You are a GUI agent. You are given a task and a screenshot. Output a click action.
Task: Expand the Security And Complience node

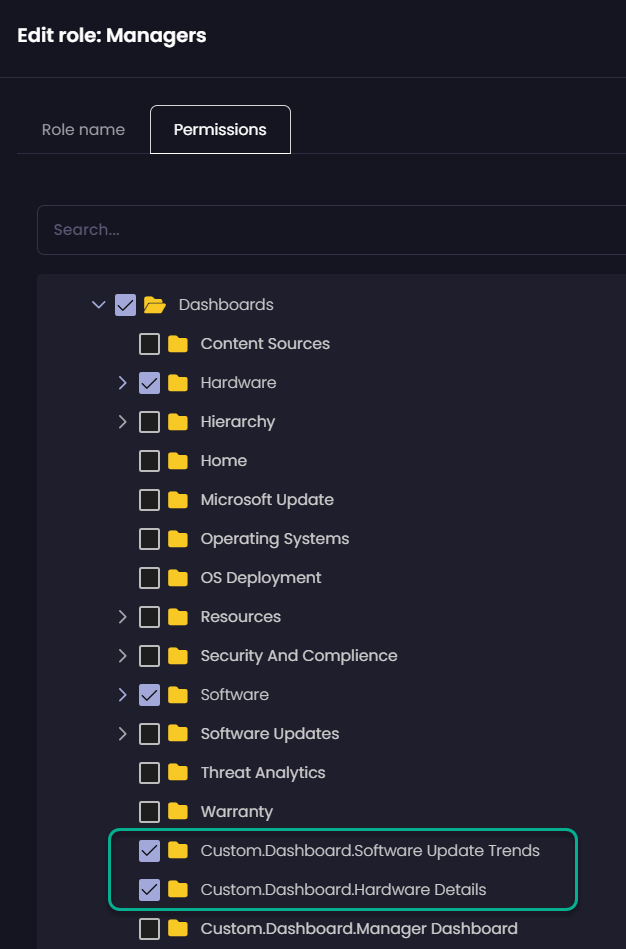click(122, 656)
